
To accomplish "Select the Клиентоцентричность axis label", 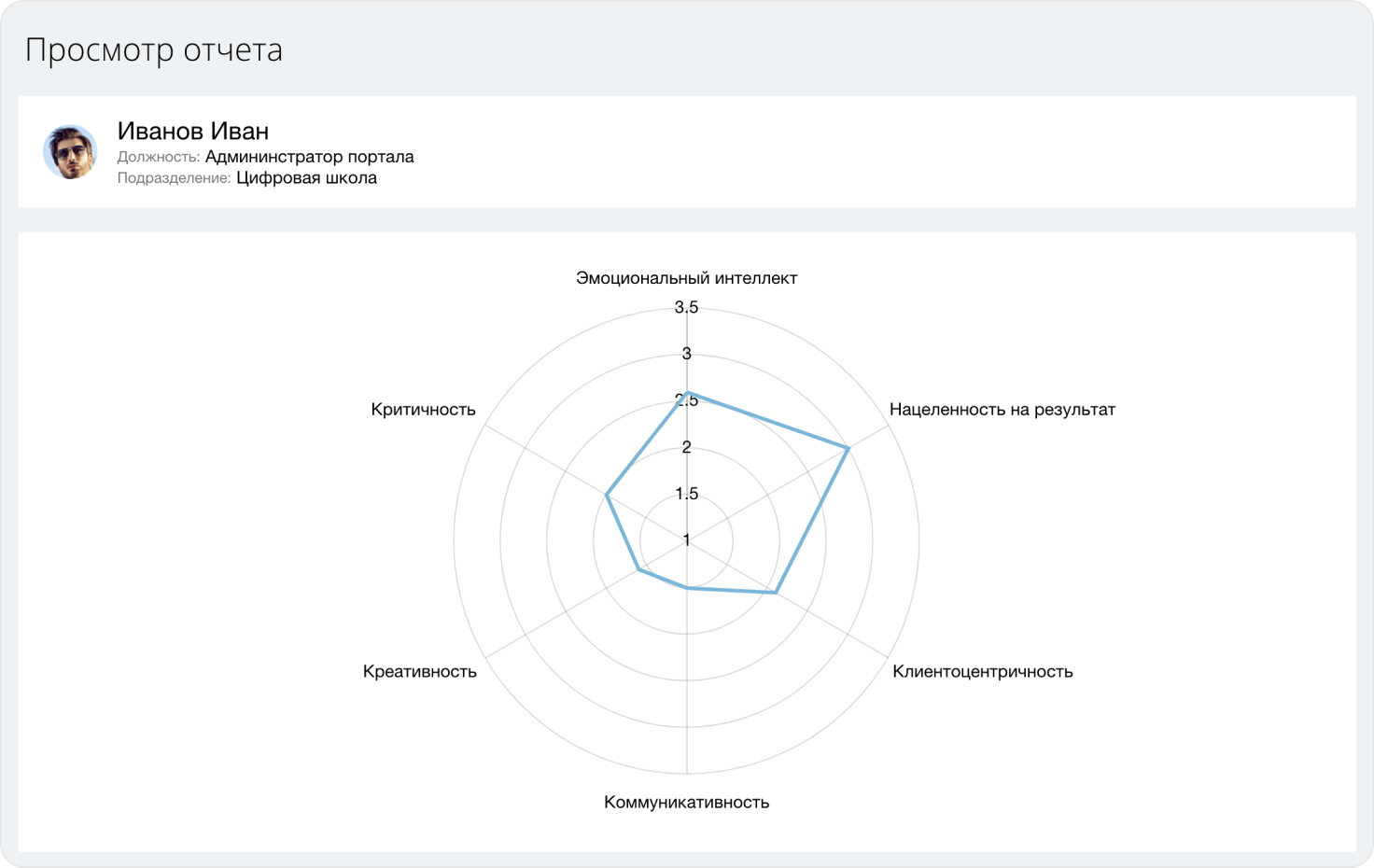I will tap(982, 672).
